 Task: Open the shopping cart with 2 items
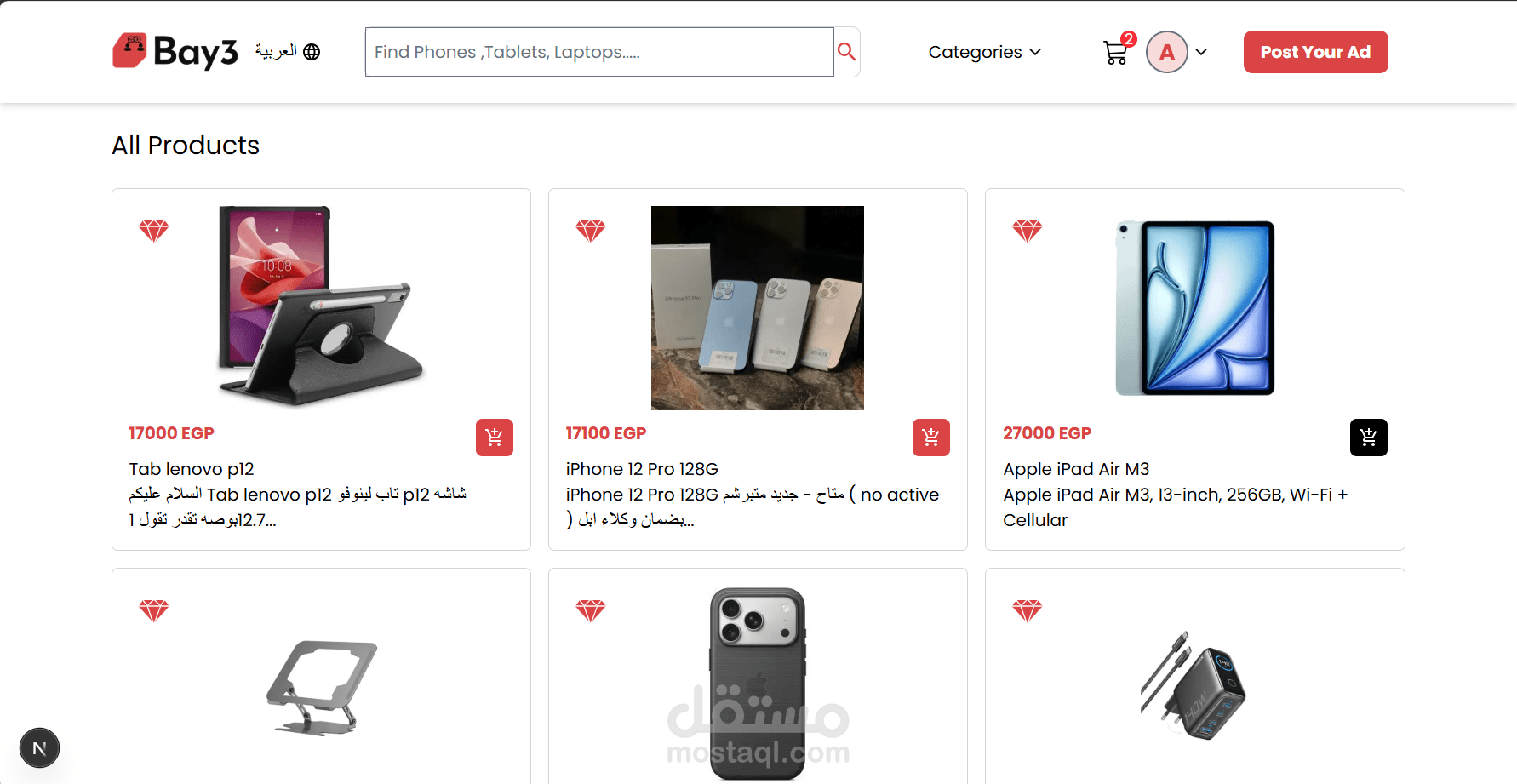(x=1118, y=50)
